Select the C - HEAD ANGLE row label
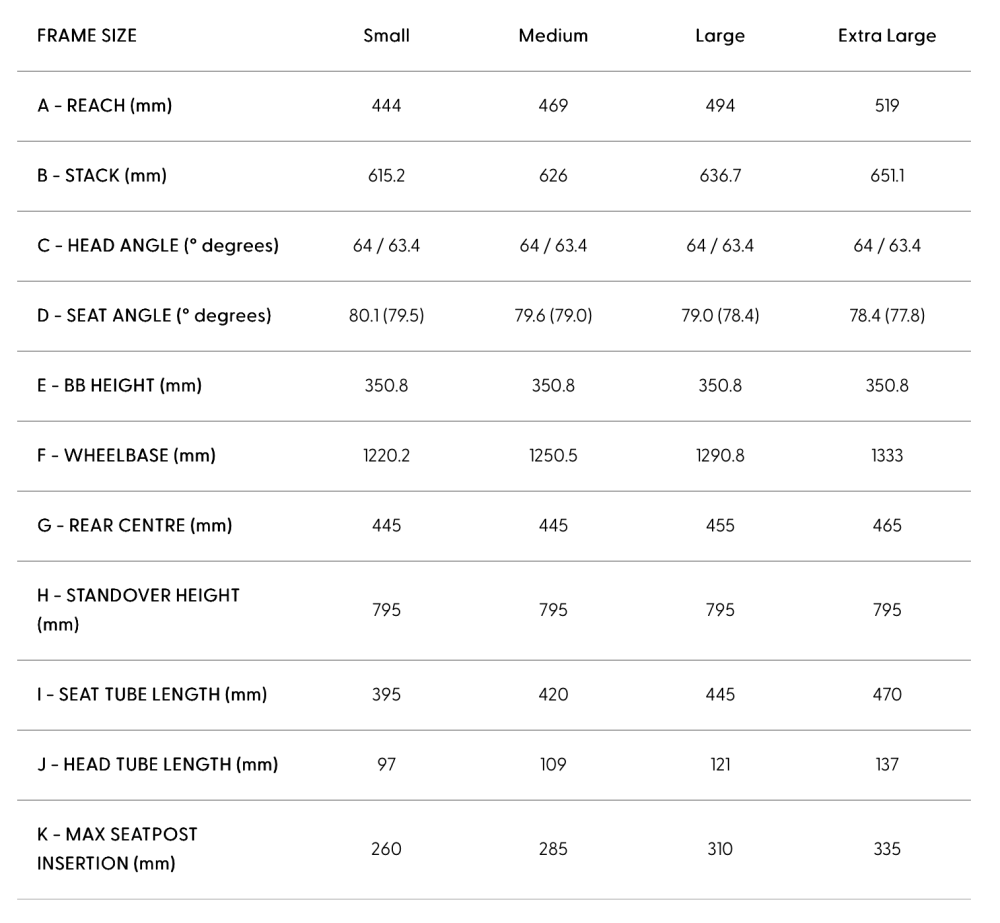1000x923 pixels. click(158, 246)
